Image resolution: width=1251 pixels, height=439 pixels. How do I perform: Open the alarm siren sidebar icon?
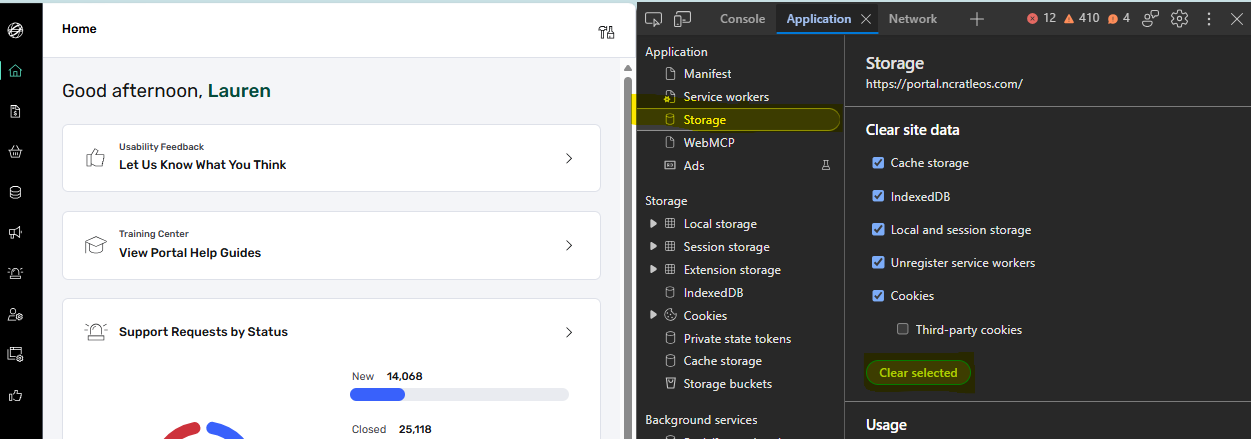coord(15,273)
